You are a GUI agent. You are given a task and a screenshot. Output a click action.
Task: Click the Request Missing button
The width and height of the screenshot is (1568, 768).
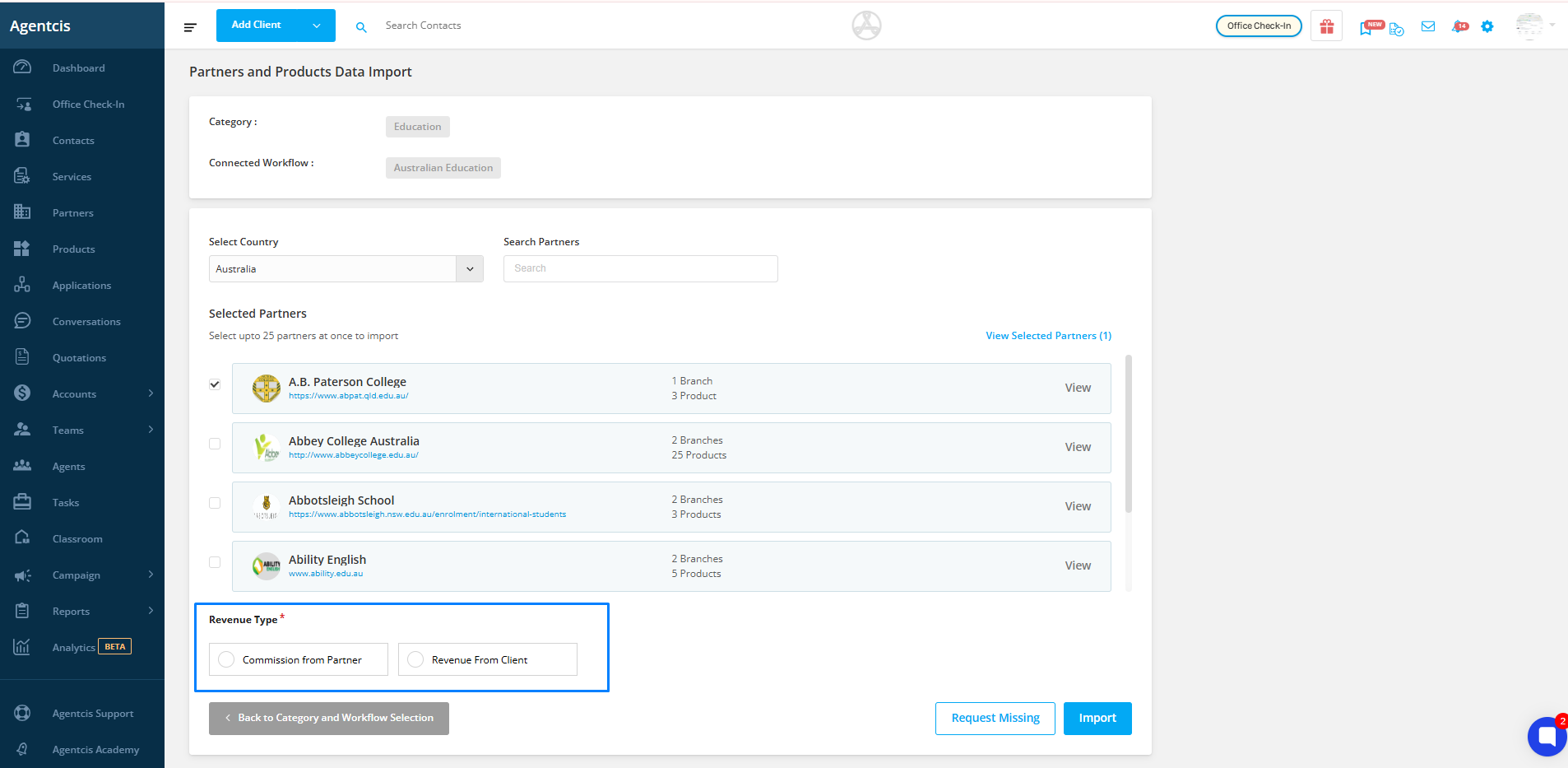point(995,719)
